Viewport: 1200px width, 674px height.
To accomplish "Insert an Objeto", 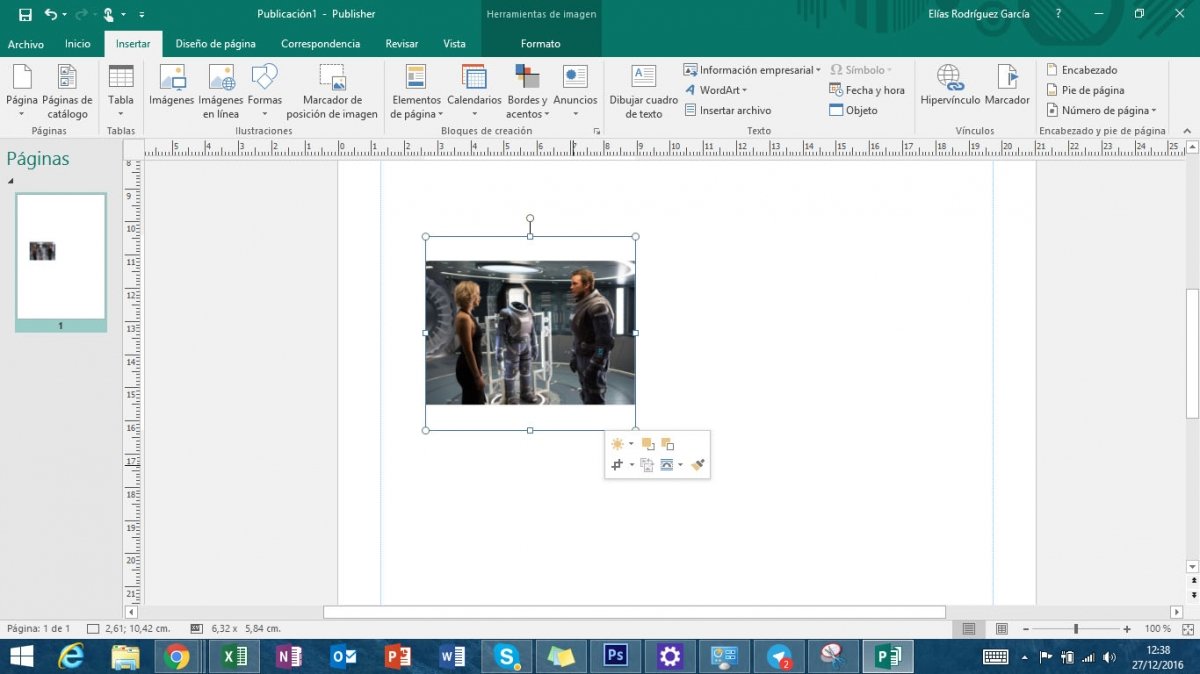I will point(853,110).
